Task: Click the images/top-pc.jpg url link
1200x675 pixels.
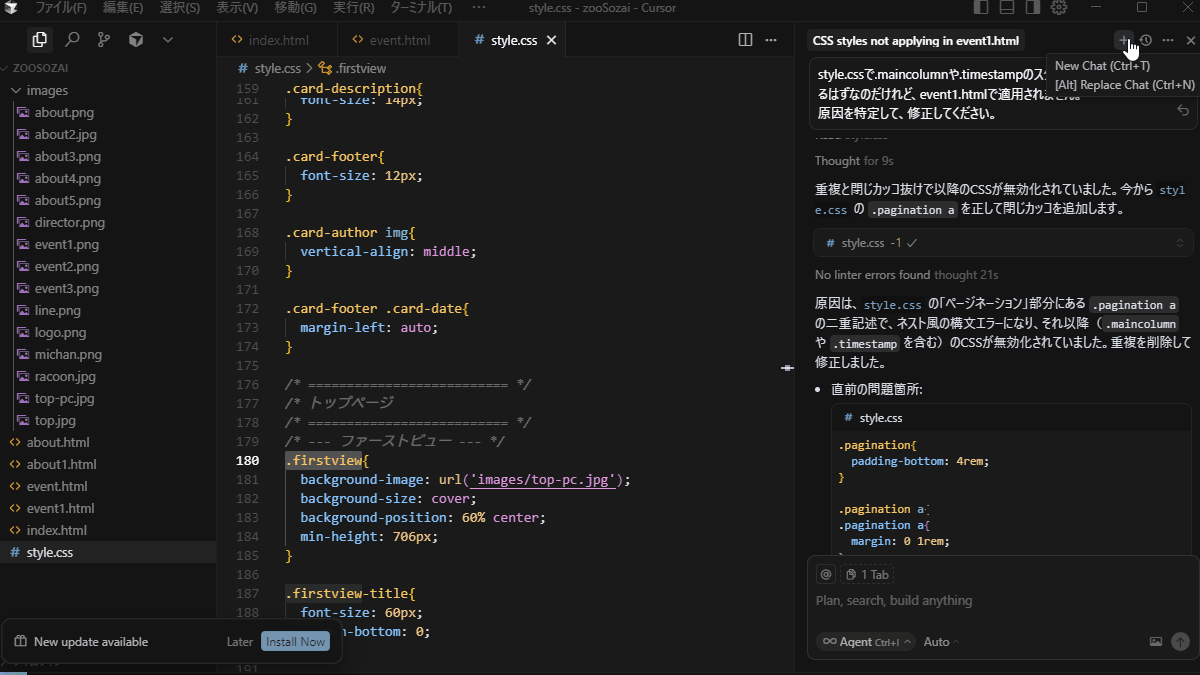Action: coord(545,480)
